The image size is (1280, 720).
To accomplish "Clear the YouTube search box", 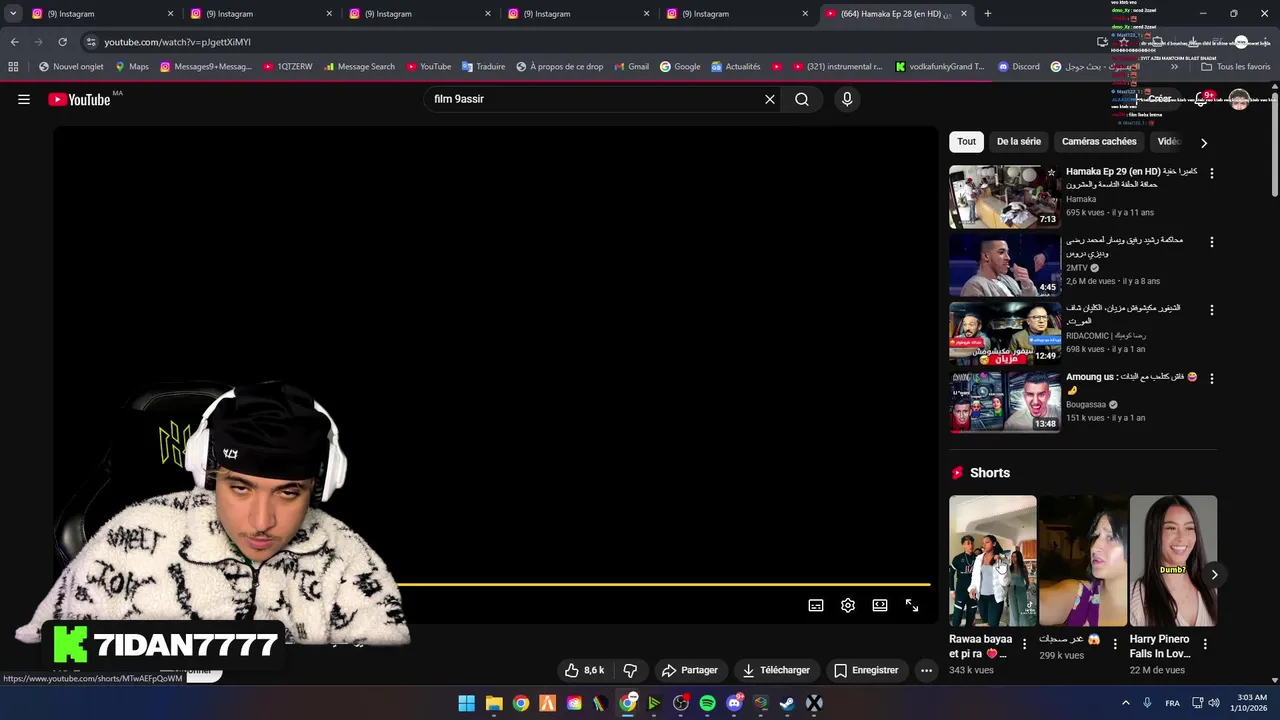I will pyautogui.click(x=770, y=99).
